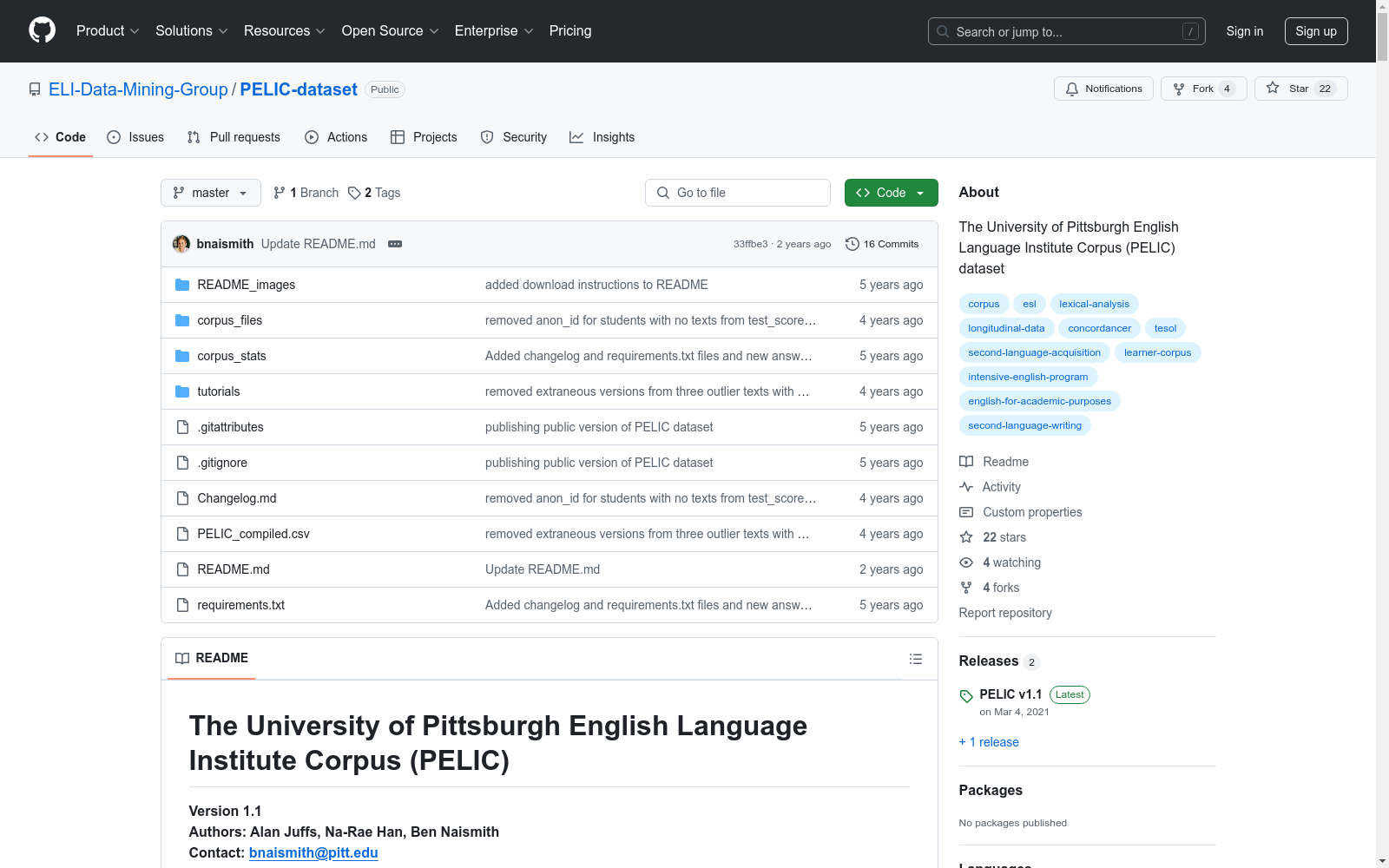Click the concordancer topic tag
Screen dimensions: 1389x868
click(1099, 328)
